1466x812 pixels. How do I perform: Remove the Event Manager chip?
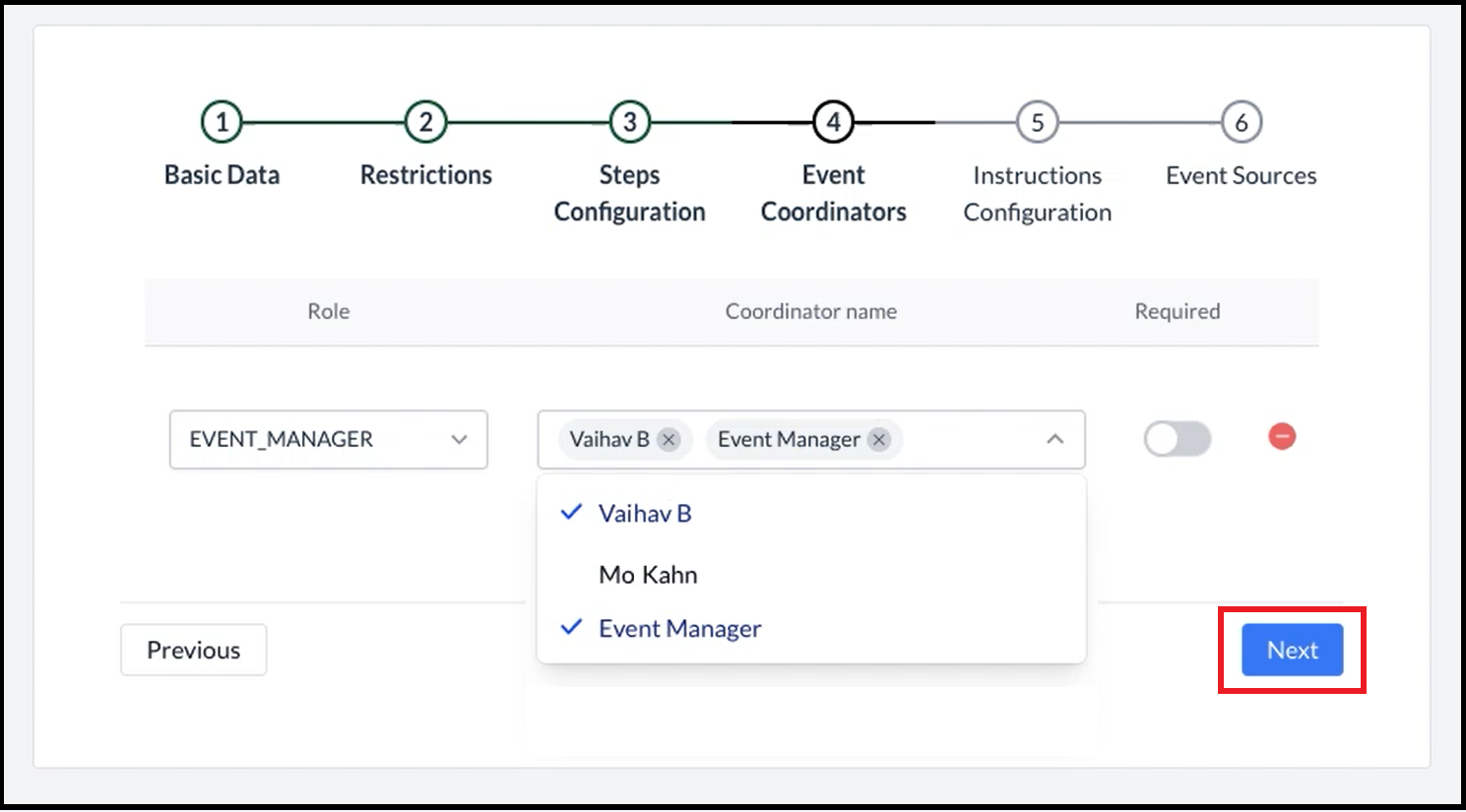[x=879, y=440]
